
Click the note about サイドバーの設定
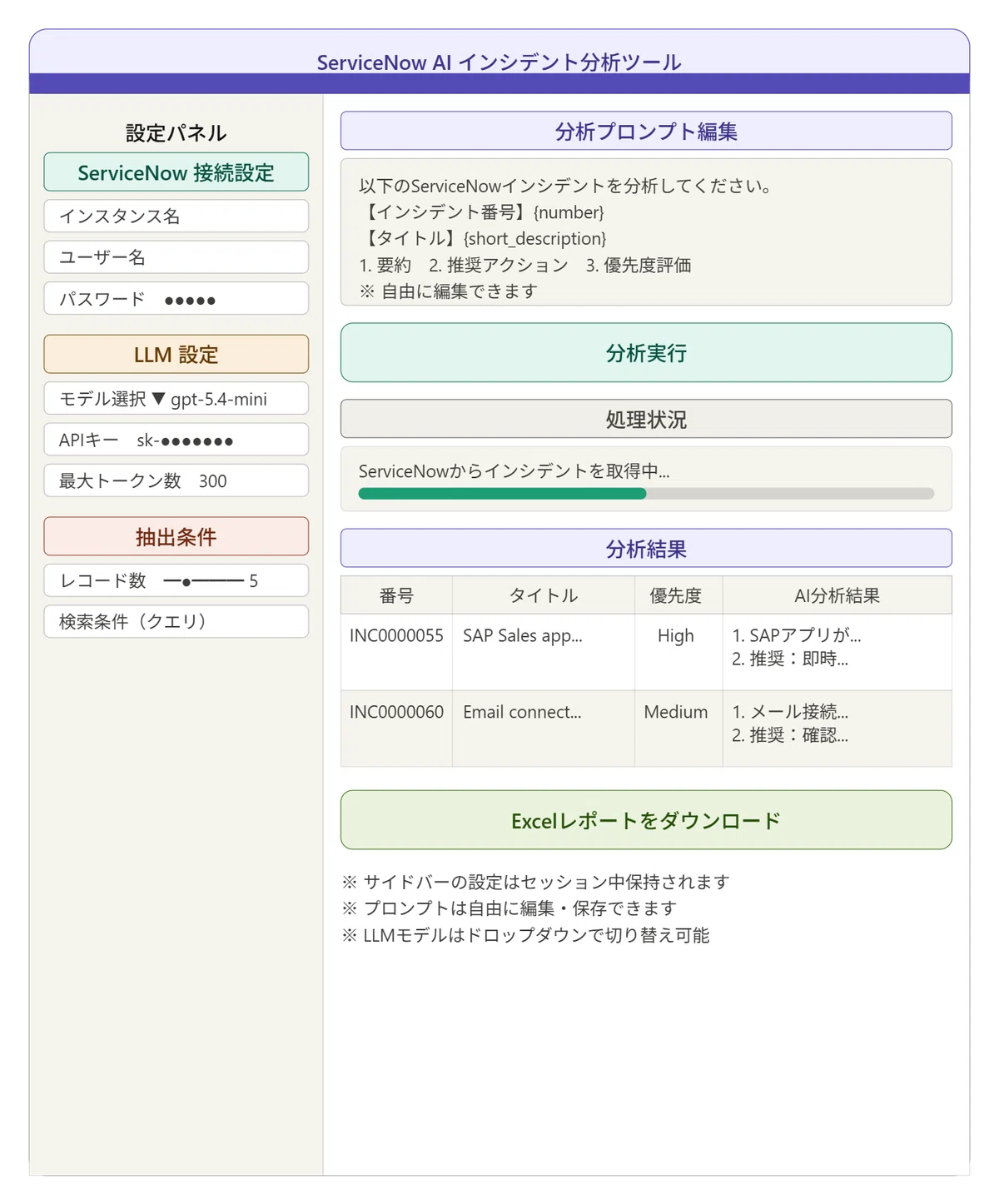[535, 882]
